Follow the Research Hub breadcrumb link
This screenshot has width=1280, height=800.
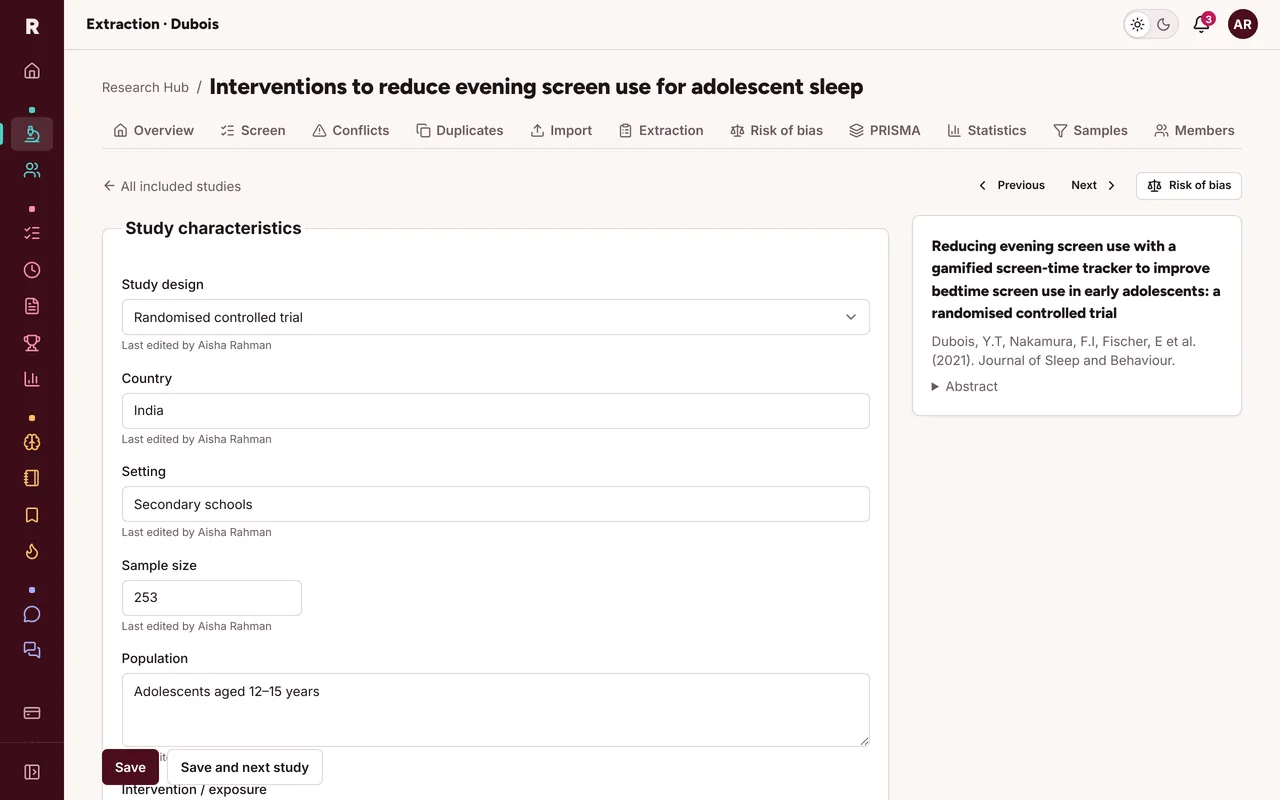pos(145,87)
